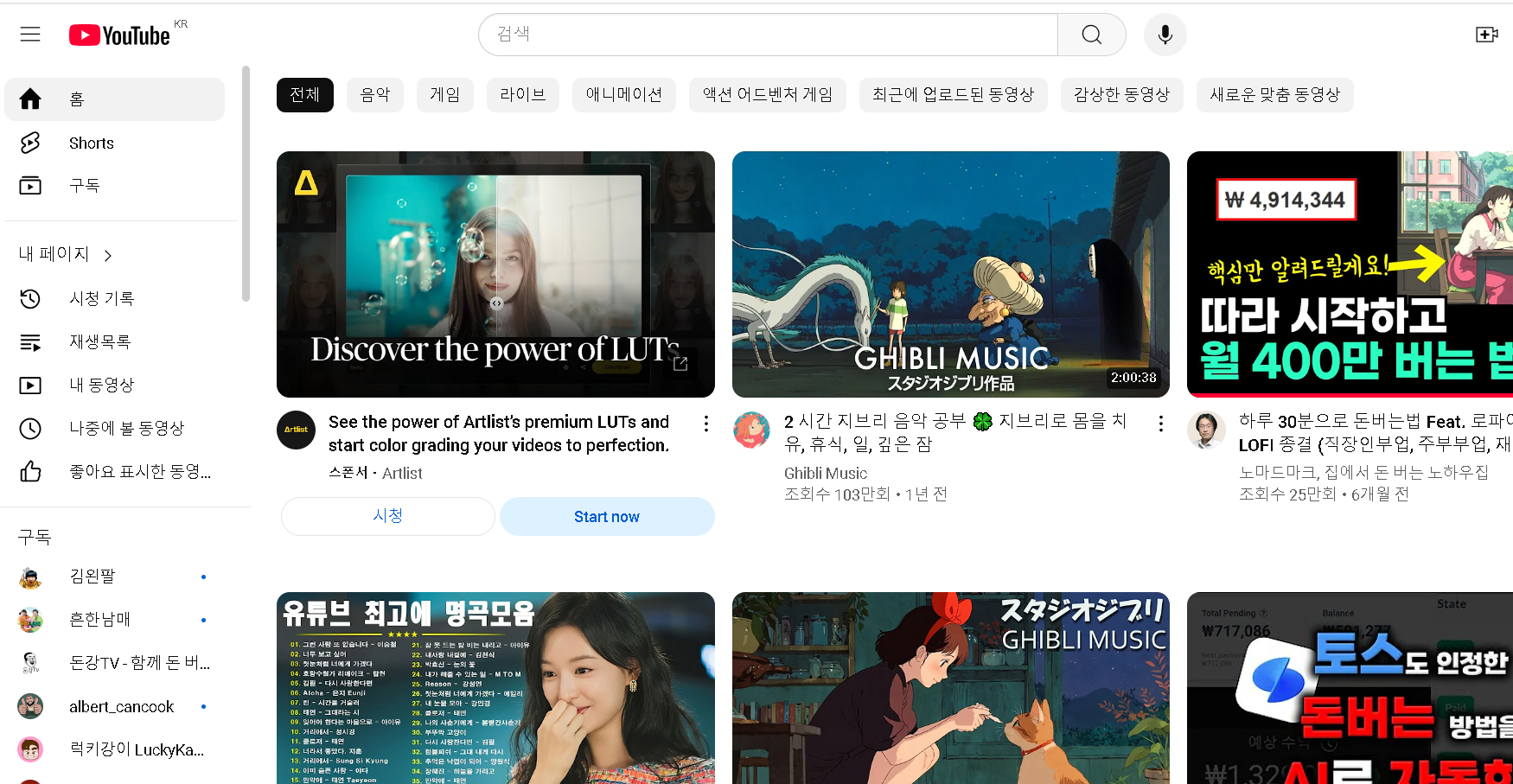Open the 2시간 지브리 음악 공부 video title
This screenshot has height=784, width=1513.
(955, 432)
